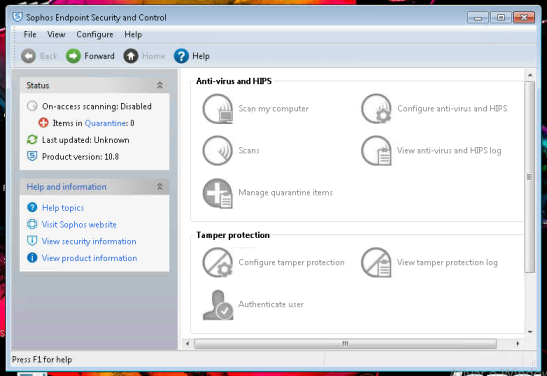Open the Help topics link
The image size is (547, 376).
pos(63,208)
